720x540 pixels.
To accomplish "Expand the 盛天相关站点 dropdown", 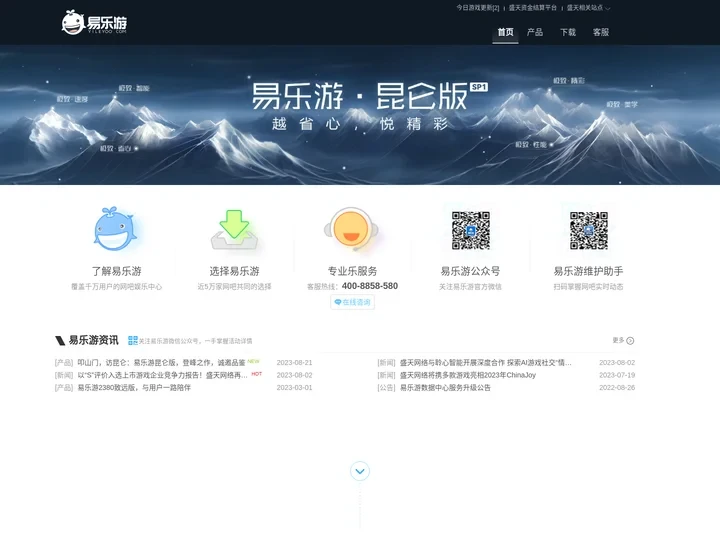I will click(588, 8).
